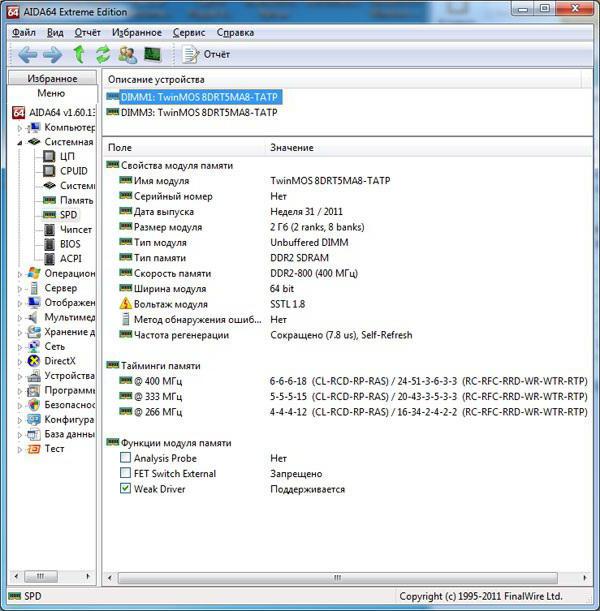Viewport: 600px width, 611px height.
Task: Open the monitor diagnostics toolbar icon
Action: pos(152,54)
